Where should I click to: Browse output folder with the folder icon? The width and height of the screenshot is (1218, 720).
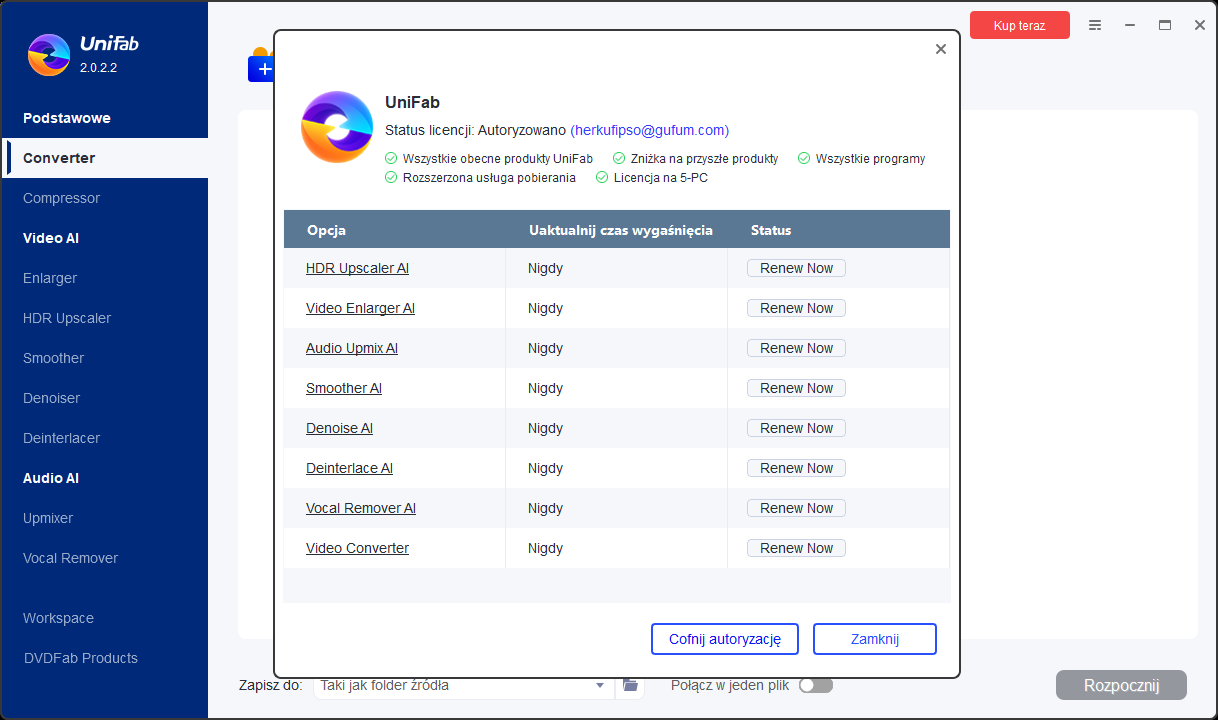point(630,685)
